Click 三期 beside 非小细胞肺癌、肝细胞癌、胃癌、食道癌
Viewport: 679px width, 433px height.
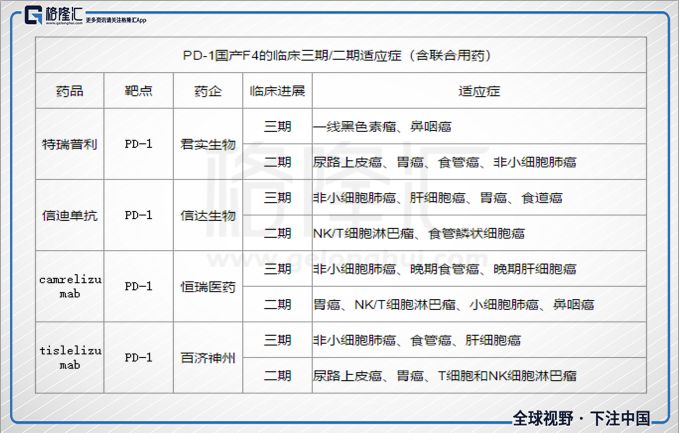coord(277,198)
